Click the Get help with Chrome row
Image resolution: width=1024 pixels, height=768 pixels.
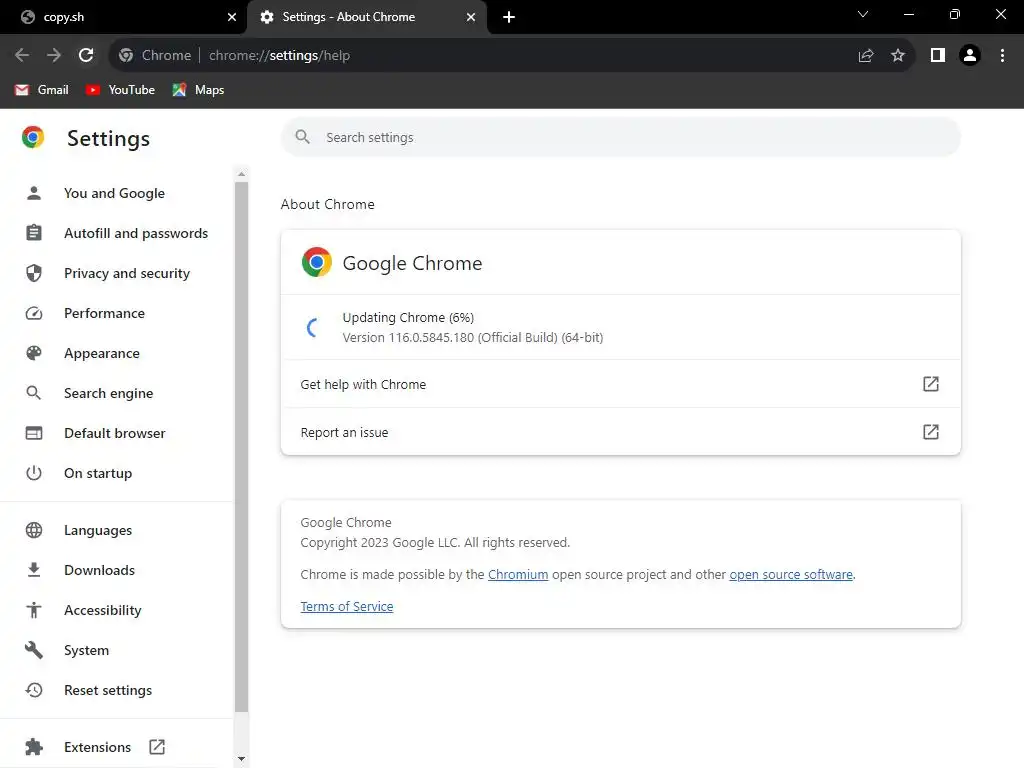(620, 384)
